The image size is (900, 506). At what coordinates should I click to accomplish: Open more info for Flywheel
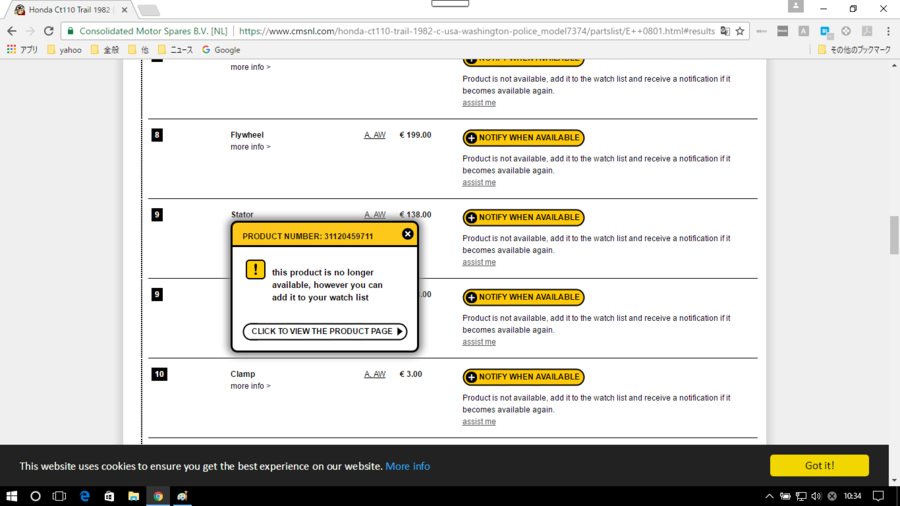click(250, 147)
